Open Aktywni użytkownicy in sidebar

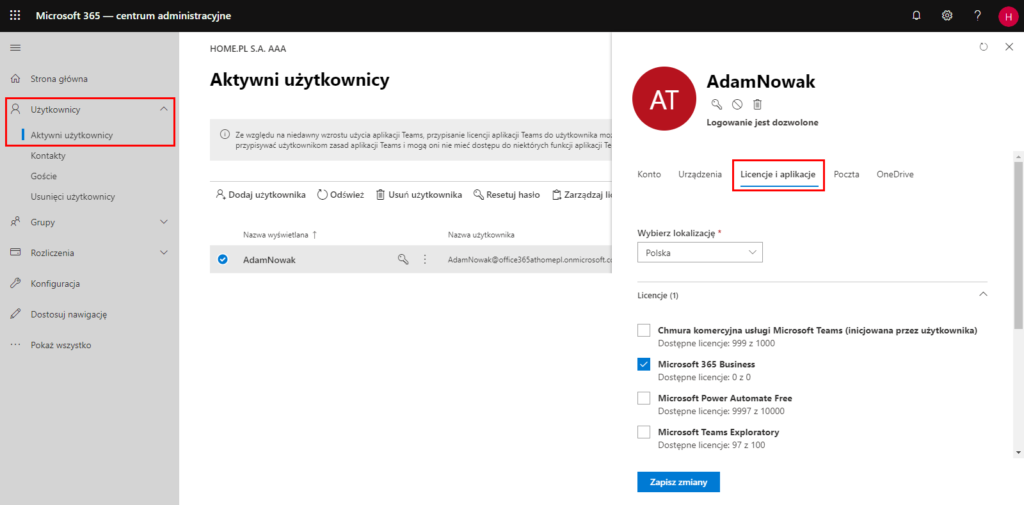tap(71, 135)
